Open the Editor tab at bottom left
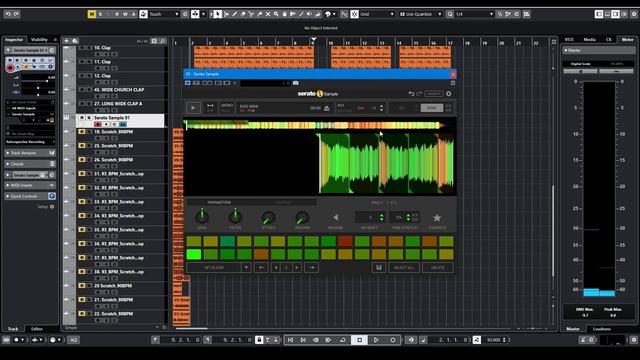 point(37,329)
